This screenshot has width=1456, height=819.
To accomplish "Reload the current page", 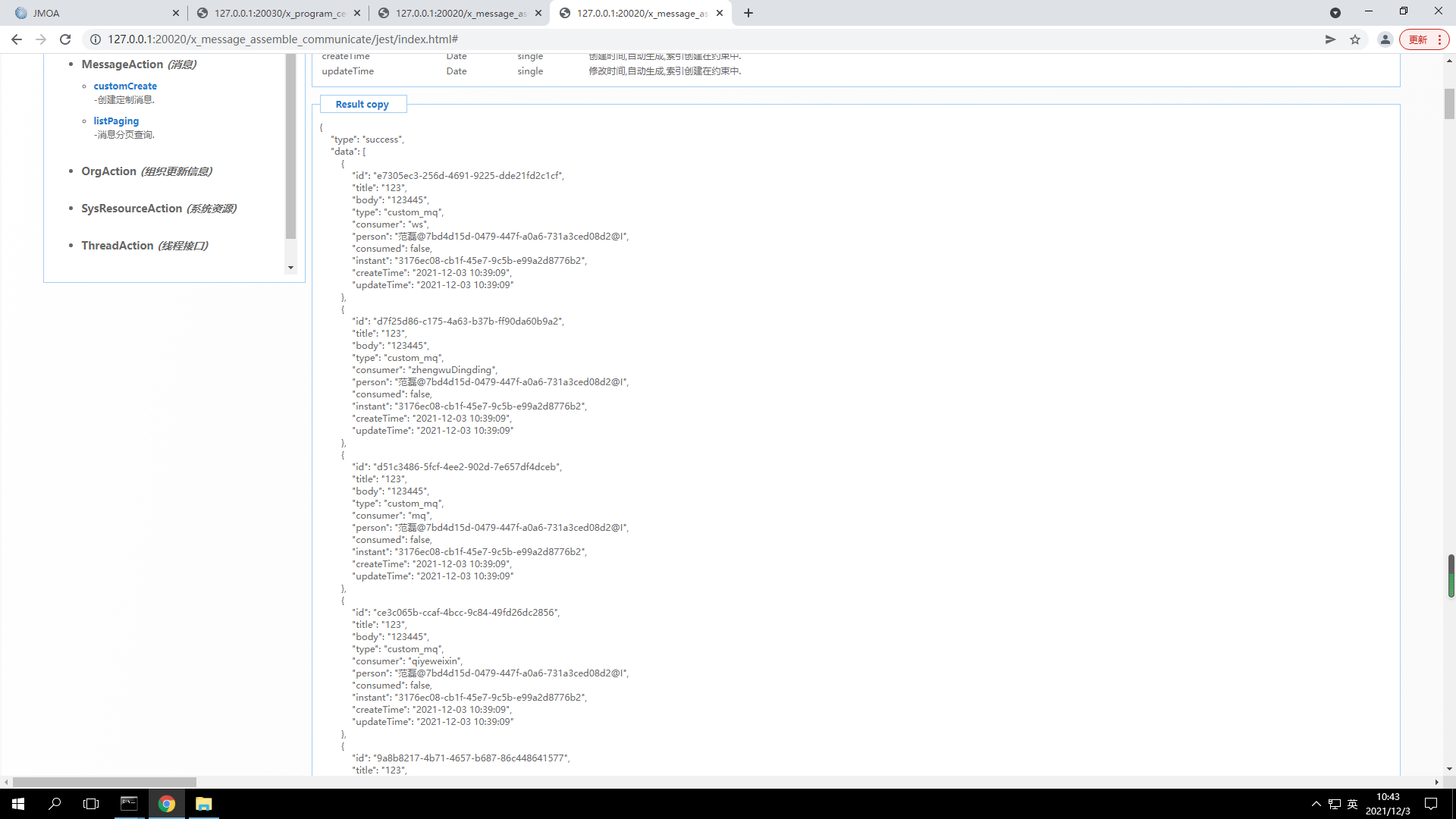I will point(65,39).
